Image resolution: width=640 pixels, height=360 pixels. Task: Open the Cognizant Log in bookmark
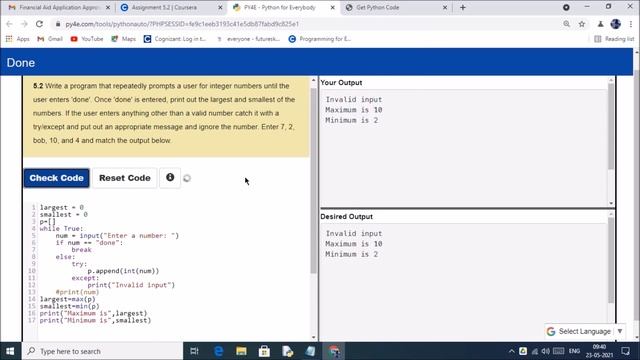pos(175,39)
